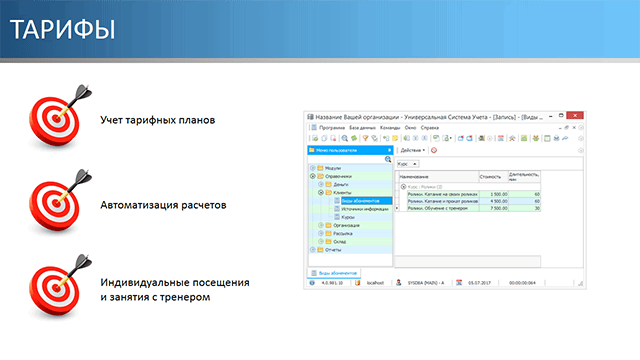Collapse the Меню пользователя panel arrow
640x360 pixels.
tap(389, 150)
